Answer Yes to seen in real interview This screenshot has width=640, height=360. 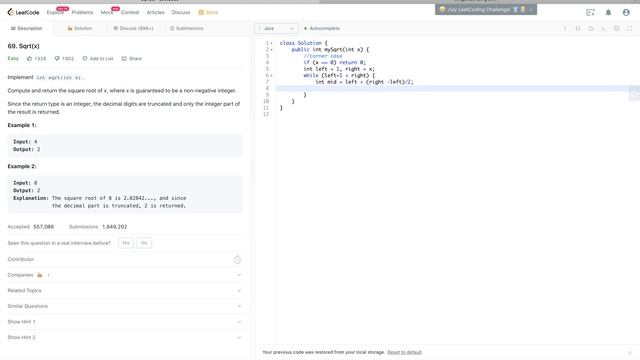click(x=126, y=243)
